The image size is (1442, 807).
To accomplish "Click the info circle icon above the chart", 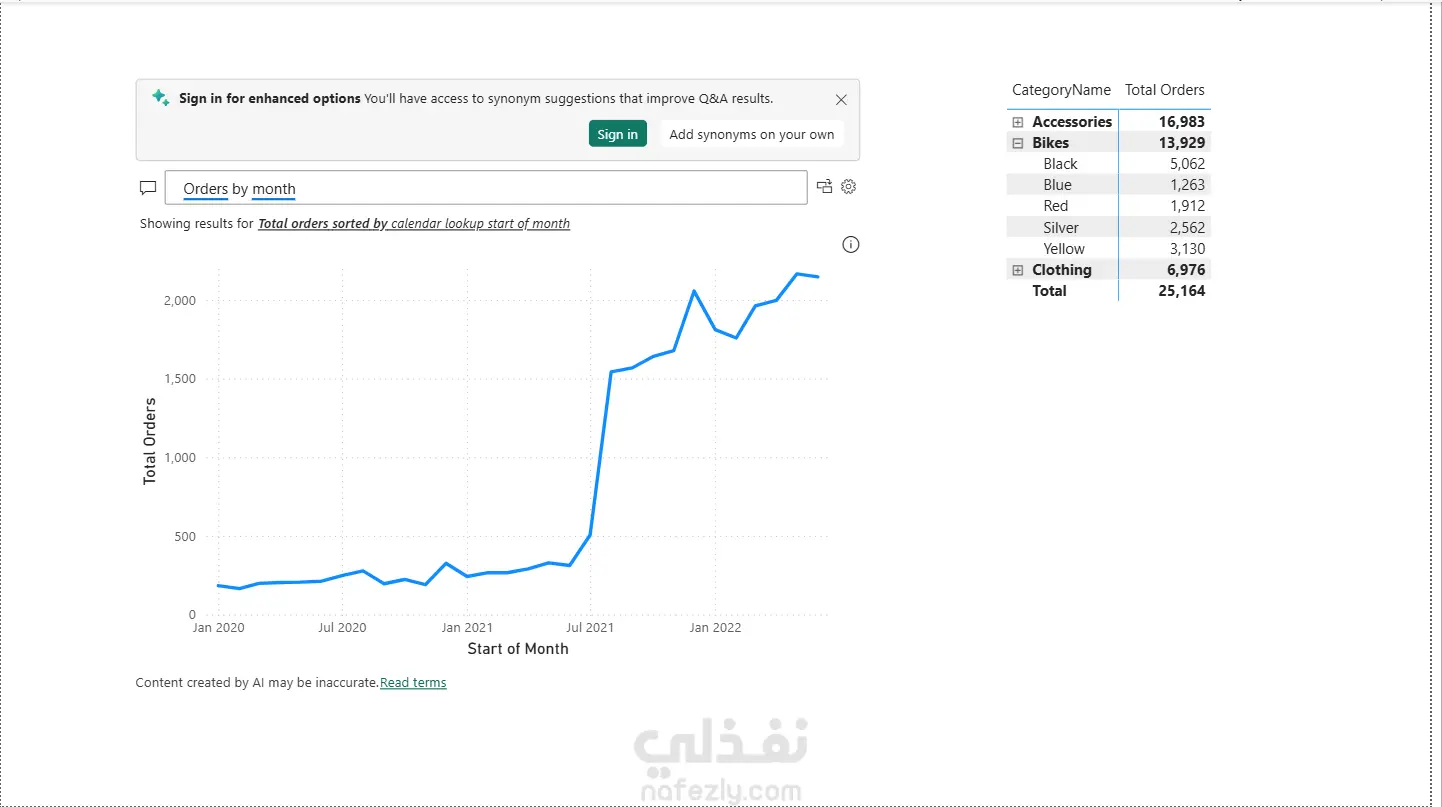I will [851, 245].
